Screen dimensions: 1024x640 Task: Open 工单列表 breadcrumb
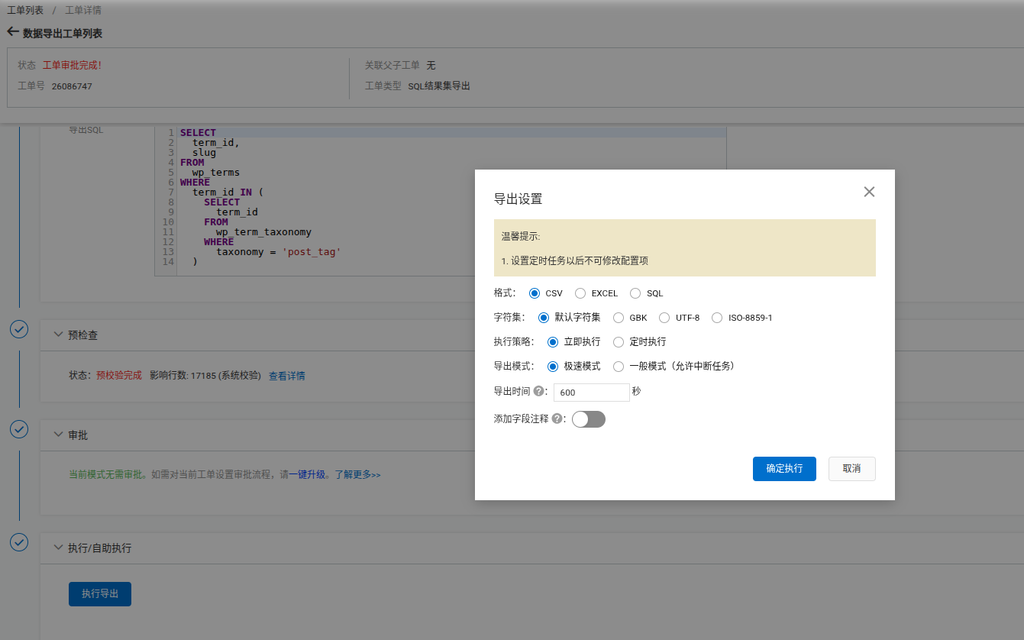click(25, 10)
